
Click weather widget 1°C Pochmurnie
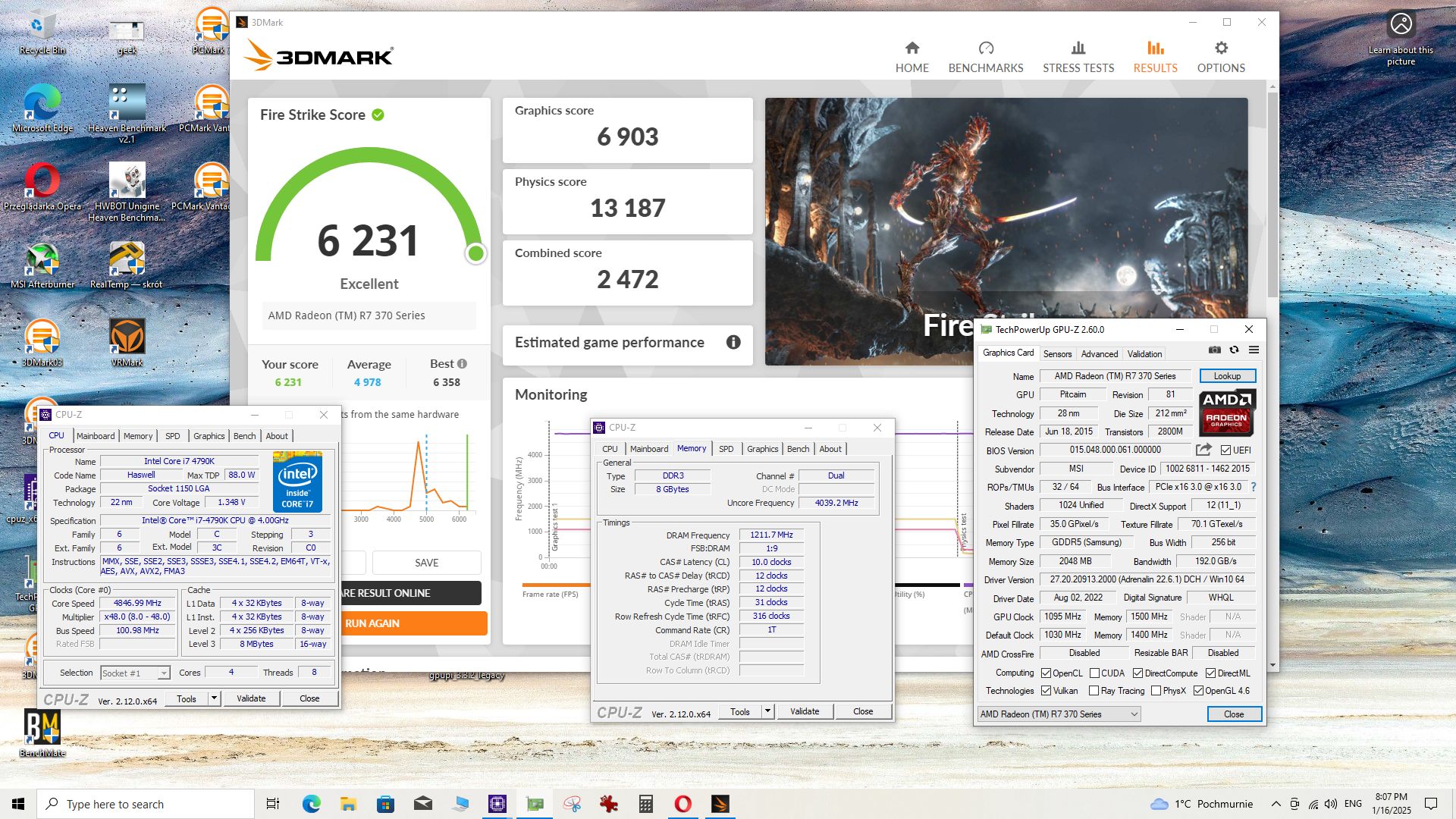click(1201, 804)
